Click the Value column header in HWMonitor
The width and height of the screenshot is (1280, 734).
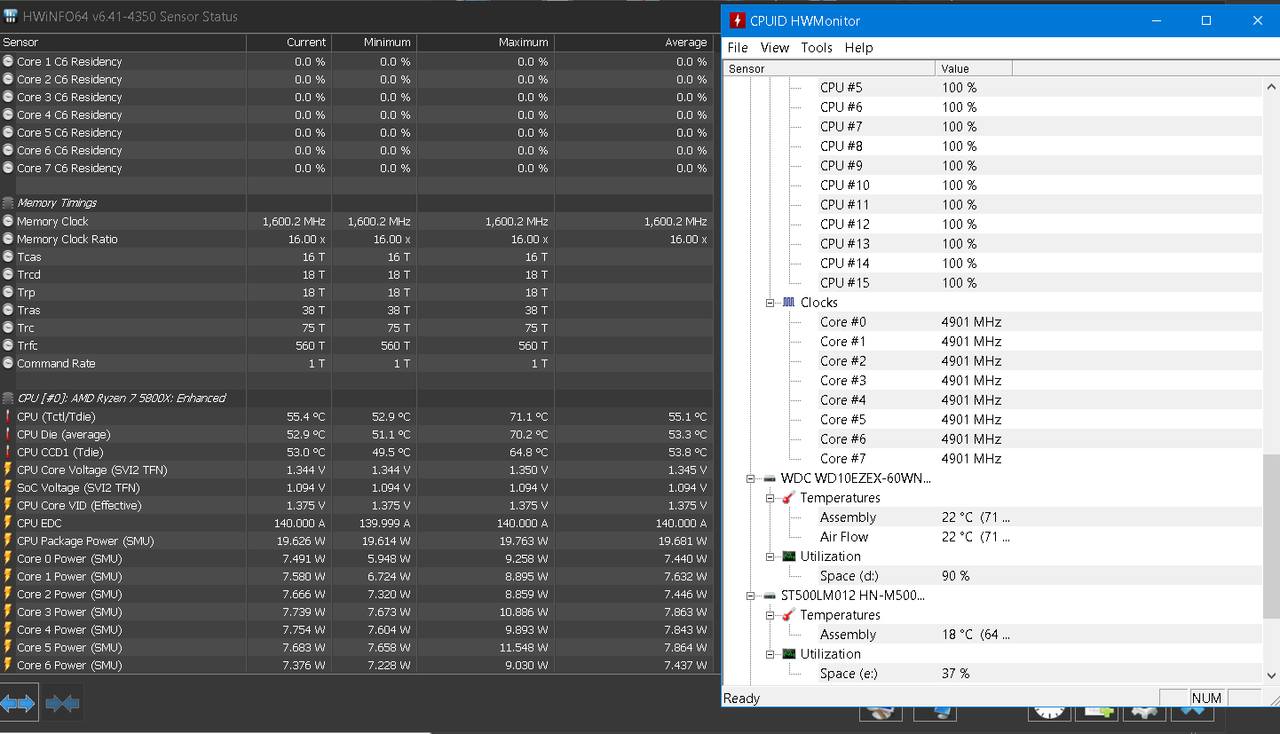pos(974,68)
